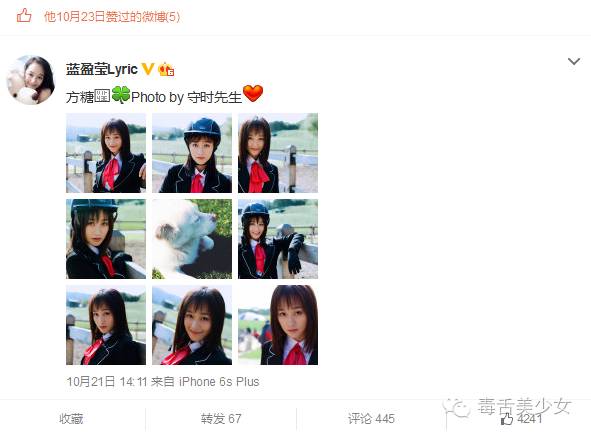
Task: Click the iPhone 6s Plus source link
Action: [x=219, y=381]
